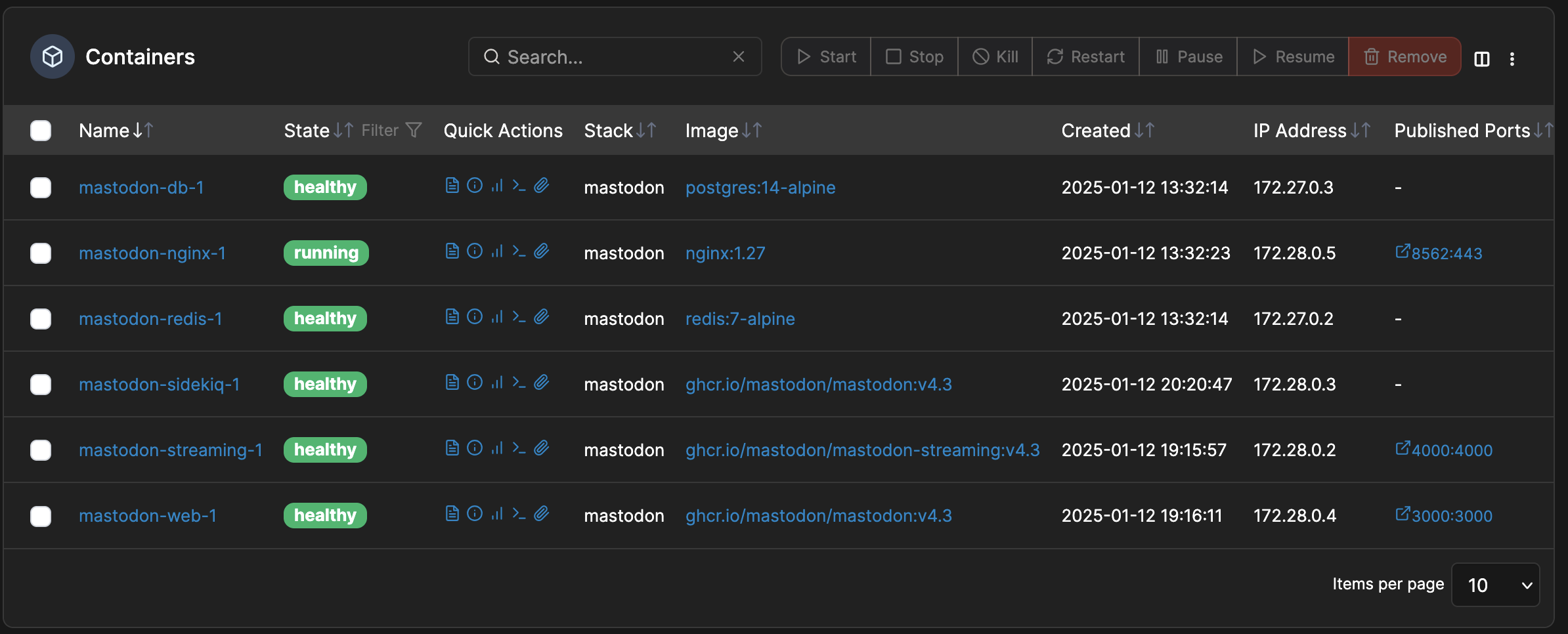The image size is (1568, 634).
Task: Clear search with the X icon
Action: point(739,56)
